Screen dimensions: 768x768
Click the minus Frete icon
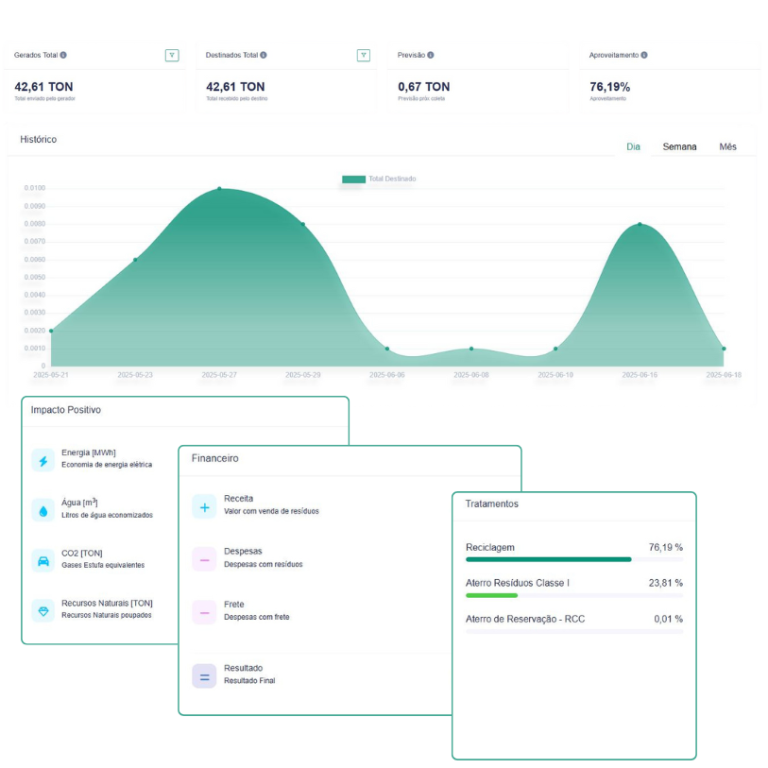[204, 611]
